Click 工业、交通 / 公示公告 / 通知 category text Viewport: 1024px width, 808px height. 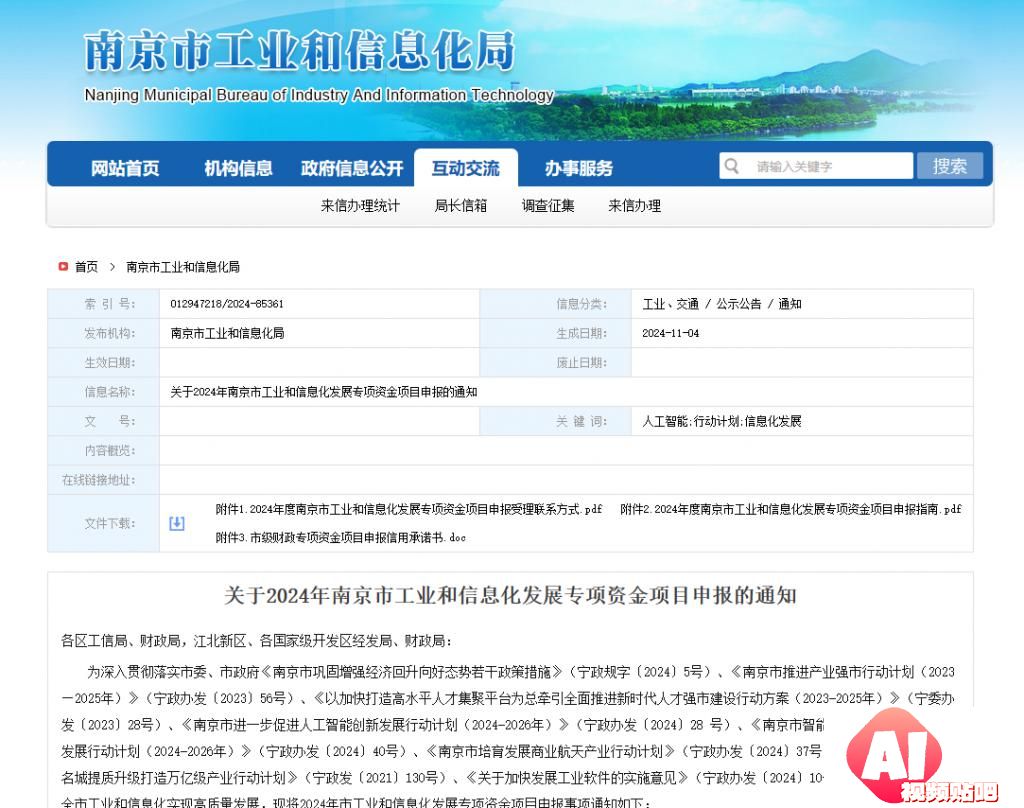point(722,304)
